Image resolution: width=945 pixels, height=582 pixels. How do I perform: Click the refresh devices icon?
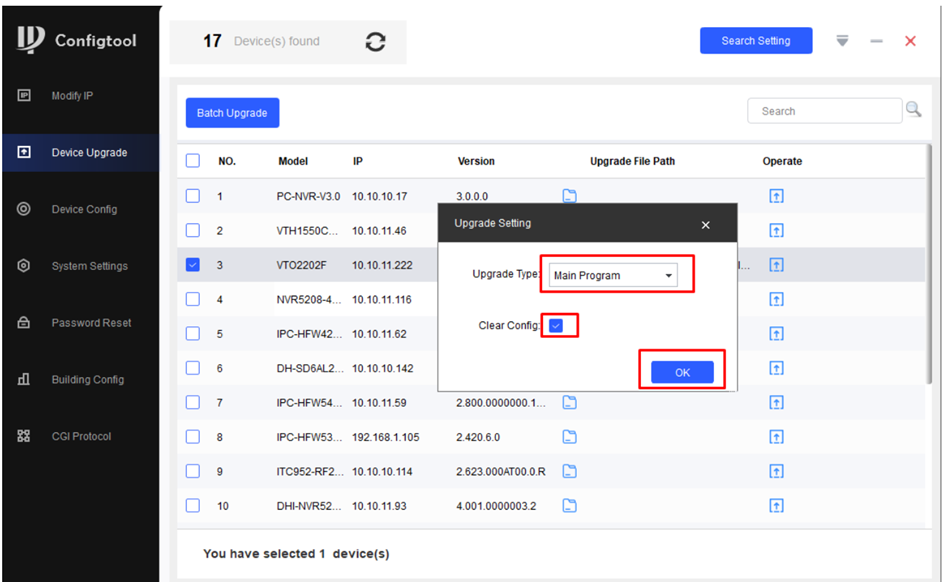[375, 42]
